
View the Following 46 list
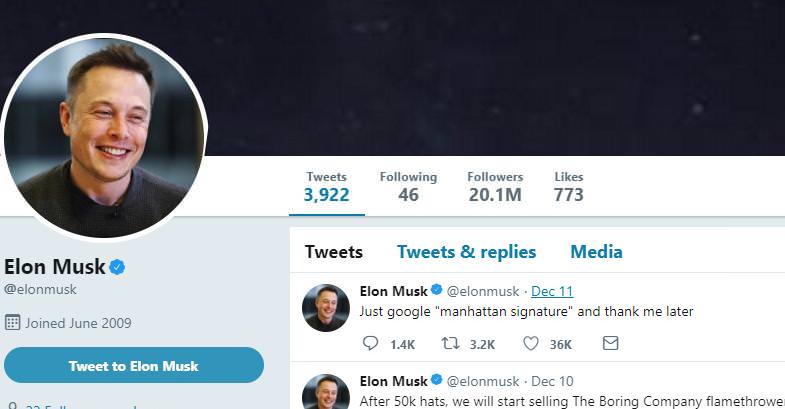[x=408, y=187]
